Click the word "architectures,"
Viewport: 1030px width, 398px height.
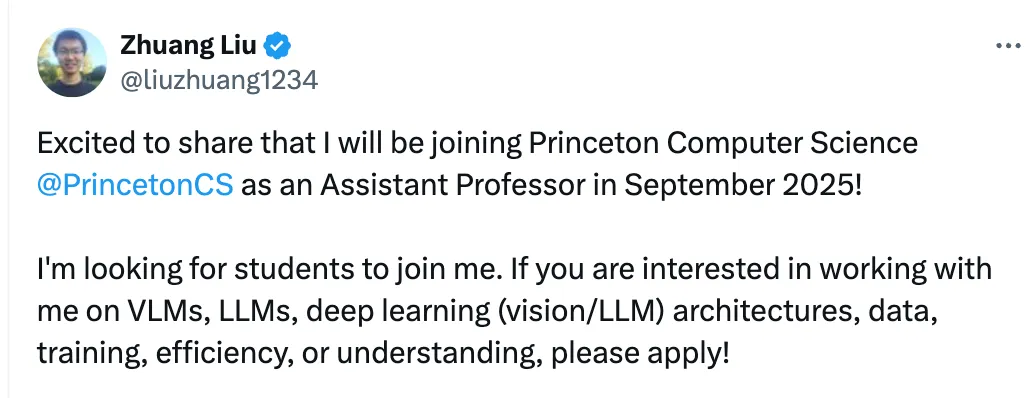point(767,311)
